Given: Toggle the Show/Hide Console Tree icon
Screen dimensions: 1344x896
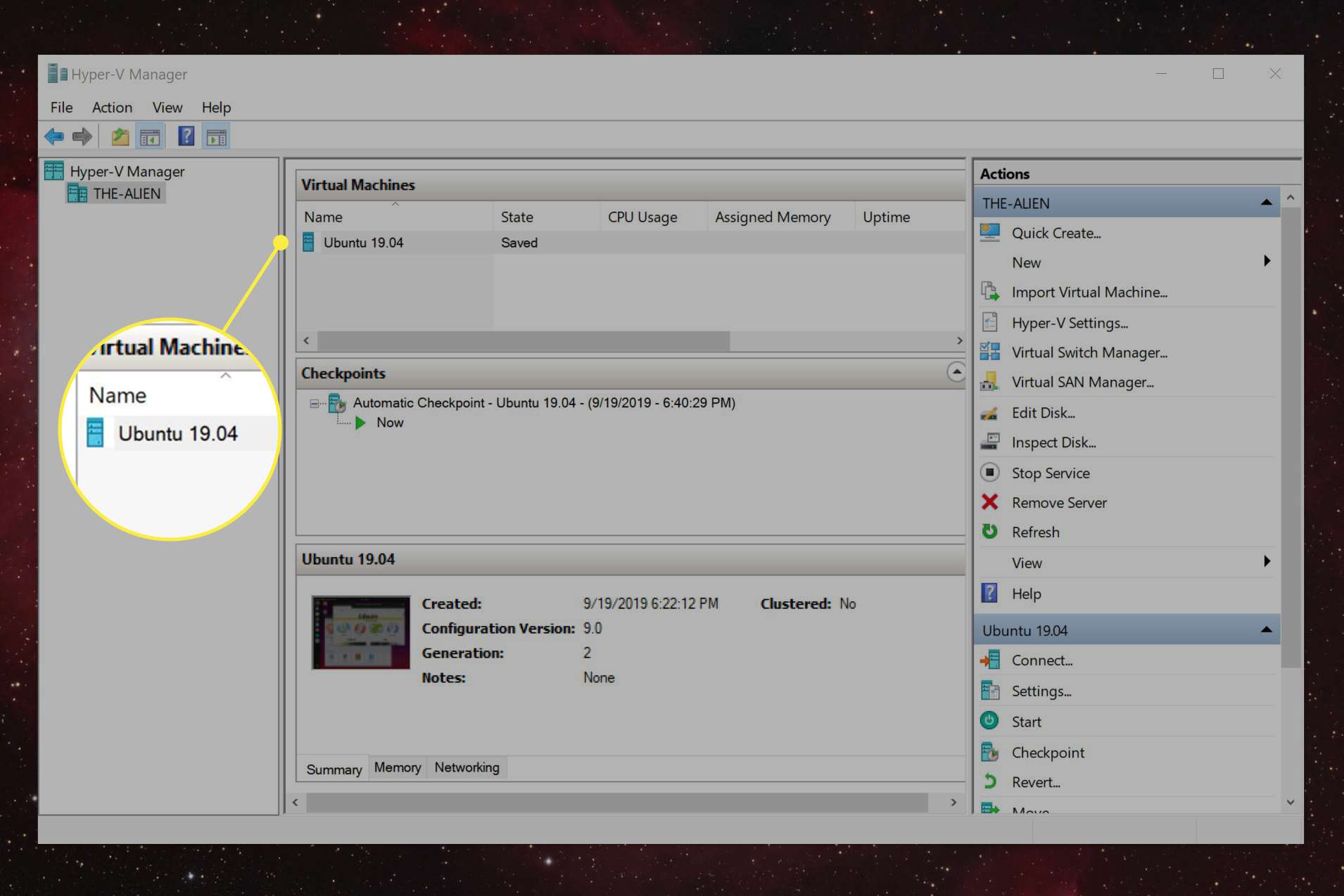Looking at the screenshot, I should [150, 136].
